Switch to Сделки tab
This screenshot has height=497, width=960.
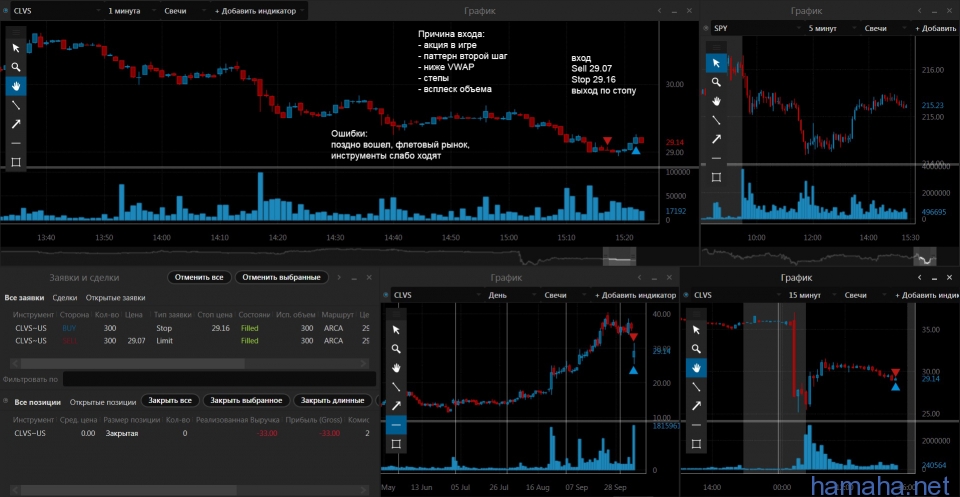click(65, 298)
